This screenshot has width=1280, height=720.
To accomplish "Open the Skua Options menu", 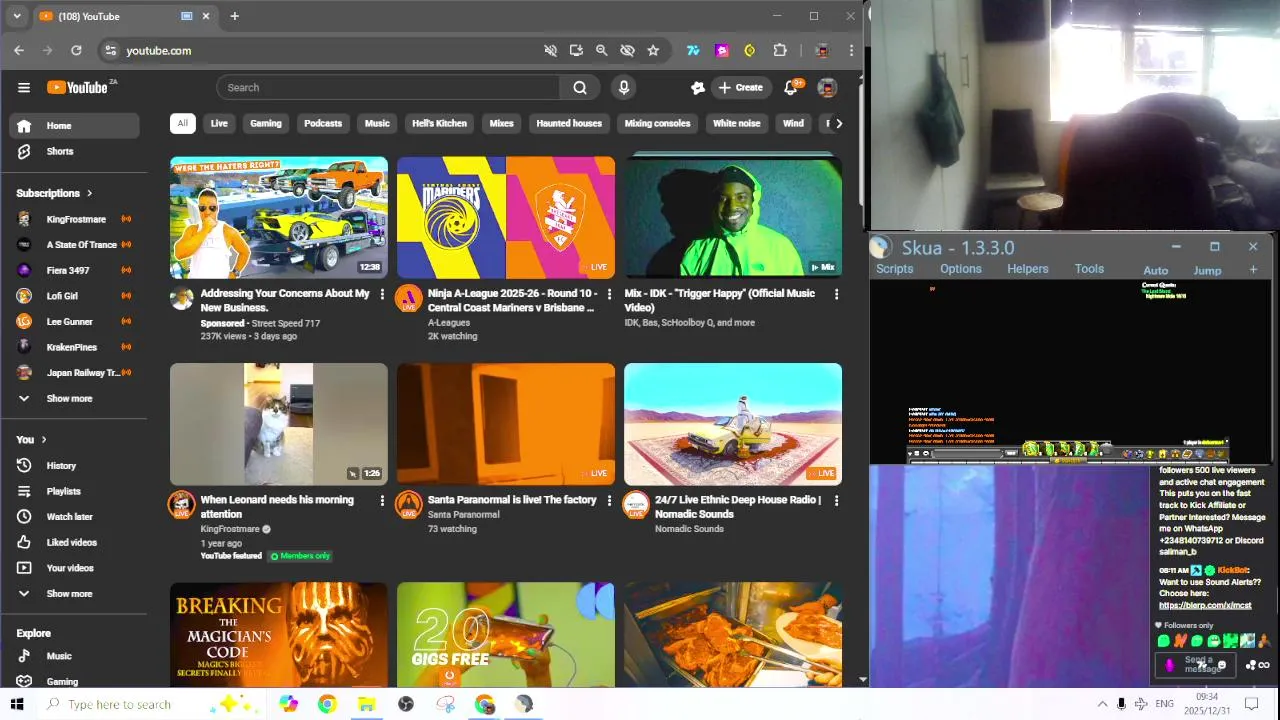I will [960, 269].
